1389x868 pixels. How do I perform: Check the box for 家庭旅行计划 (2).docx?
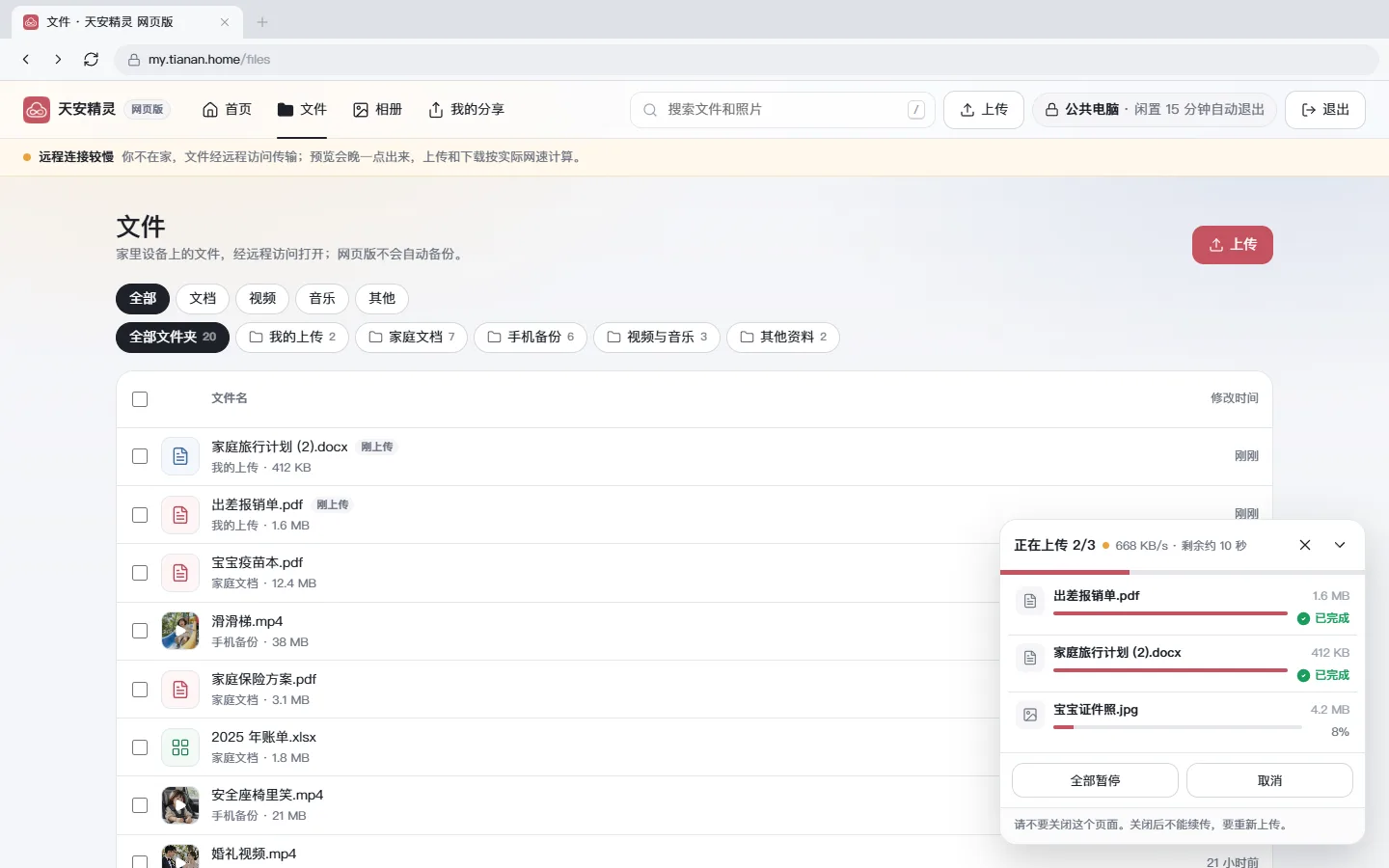(x=140, y=456)
